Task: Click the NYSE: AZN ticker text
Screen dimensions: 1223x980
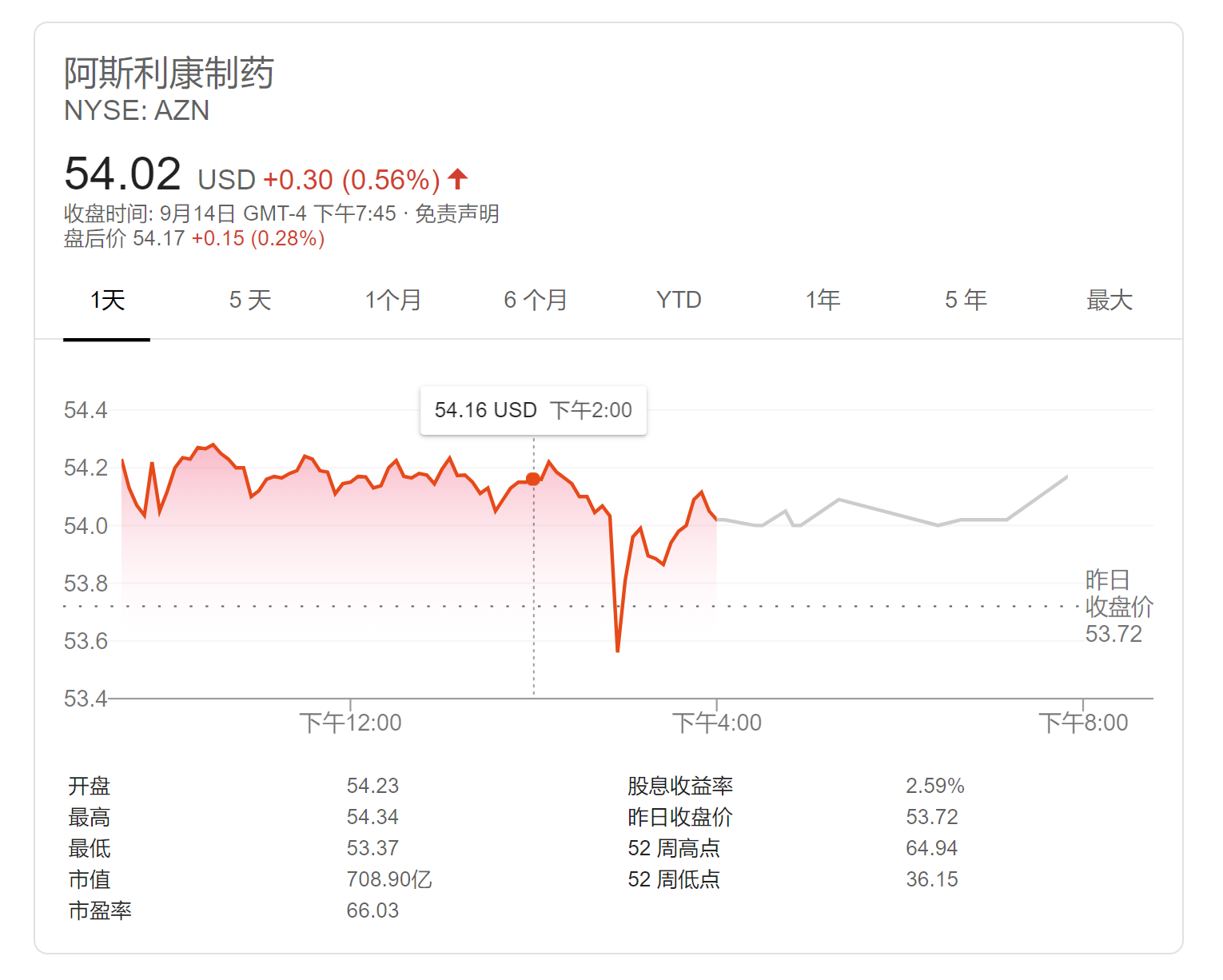Action: pyautogui.click(x=137, y=110)
